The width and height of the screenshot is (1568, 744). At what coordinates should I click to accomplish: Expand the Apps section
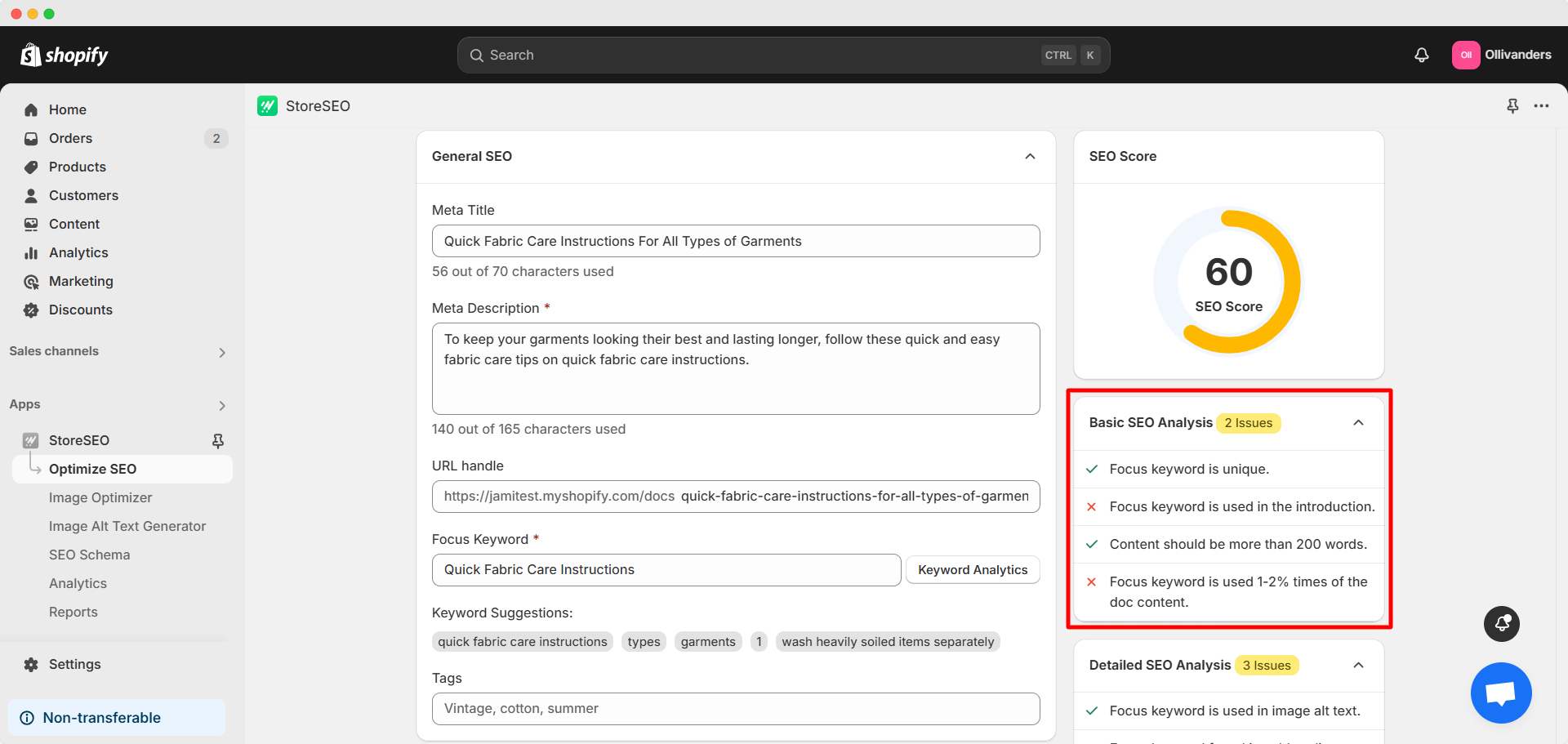222,405
